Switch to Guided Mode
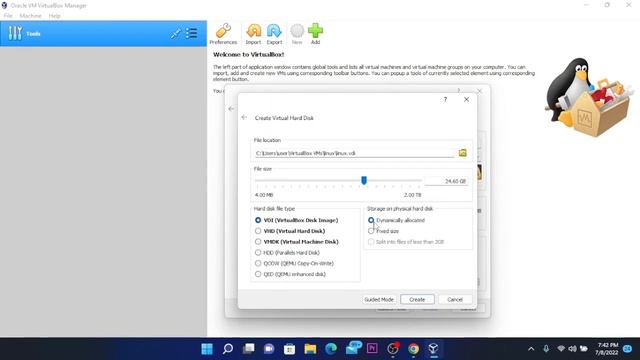Viewport: 640px width, 360px height. [379, 300]
